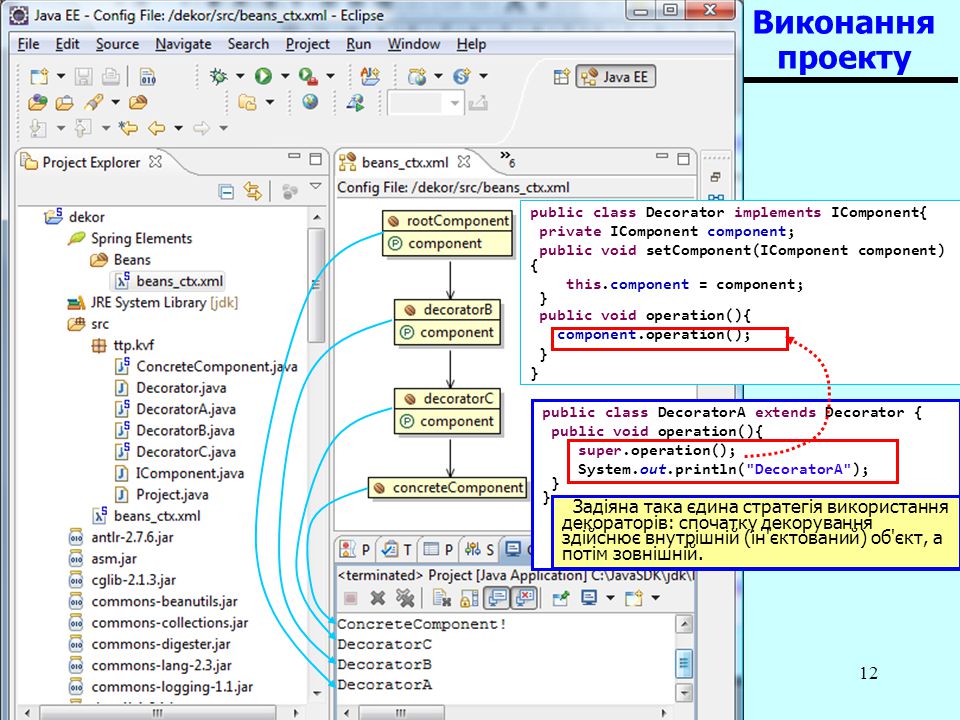Select Project.java in tree
The image size is (960, 720).
point(172,495)
